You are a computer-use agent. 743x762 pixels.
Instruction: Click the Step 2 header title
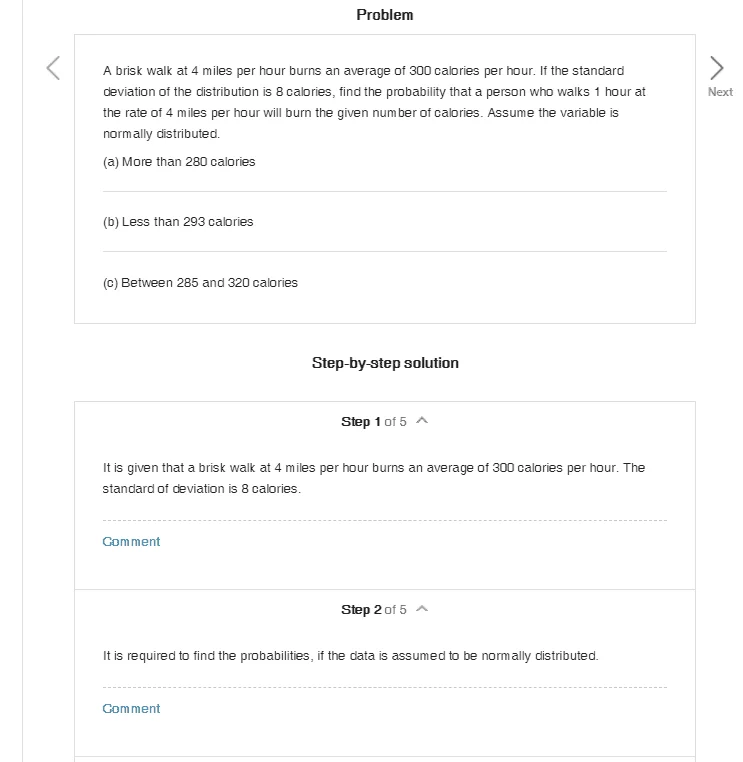pyautogui.click(x=361, y=609)
